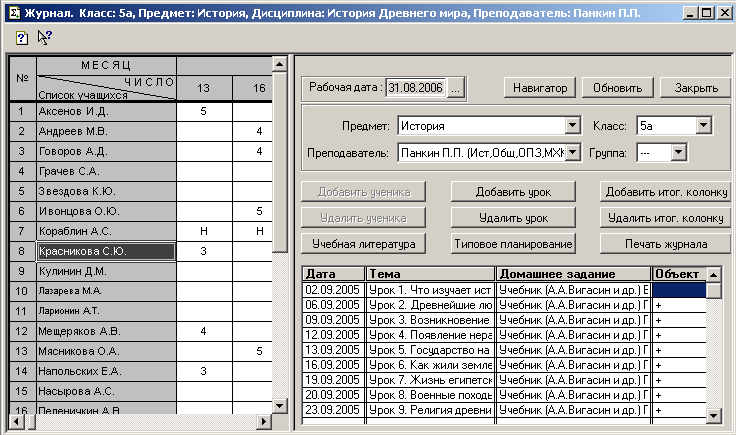Select student Мещеряков А.В.
Image resolution: width=736 pixels, height=435 pixels.
pos(106,331)
